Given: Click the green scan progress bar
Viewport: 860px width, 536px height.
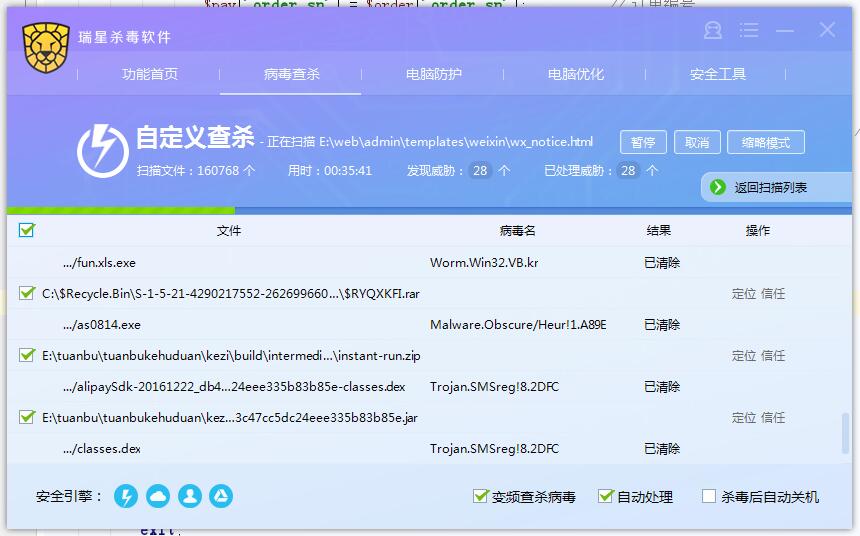Looking at the screenshot, I should [121, 211].
